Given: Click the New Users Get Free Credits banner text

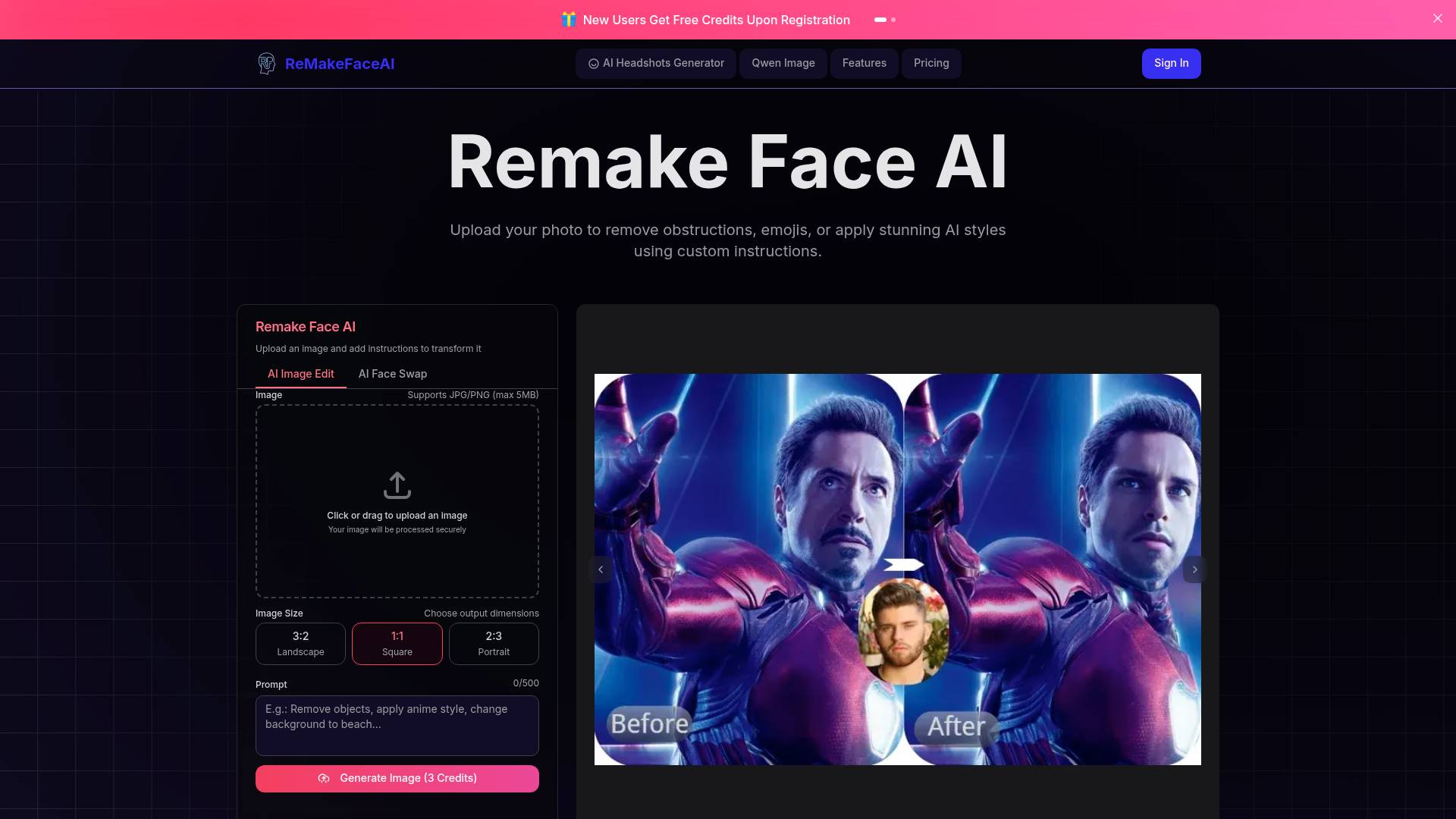Looking at the screenshot, I should (717, 20).
